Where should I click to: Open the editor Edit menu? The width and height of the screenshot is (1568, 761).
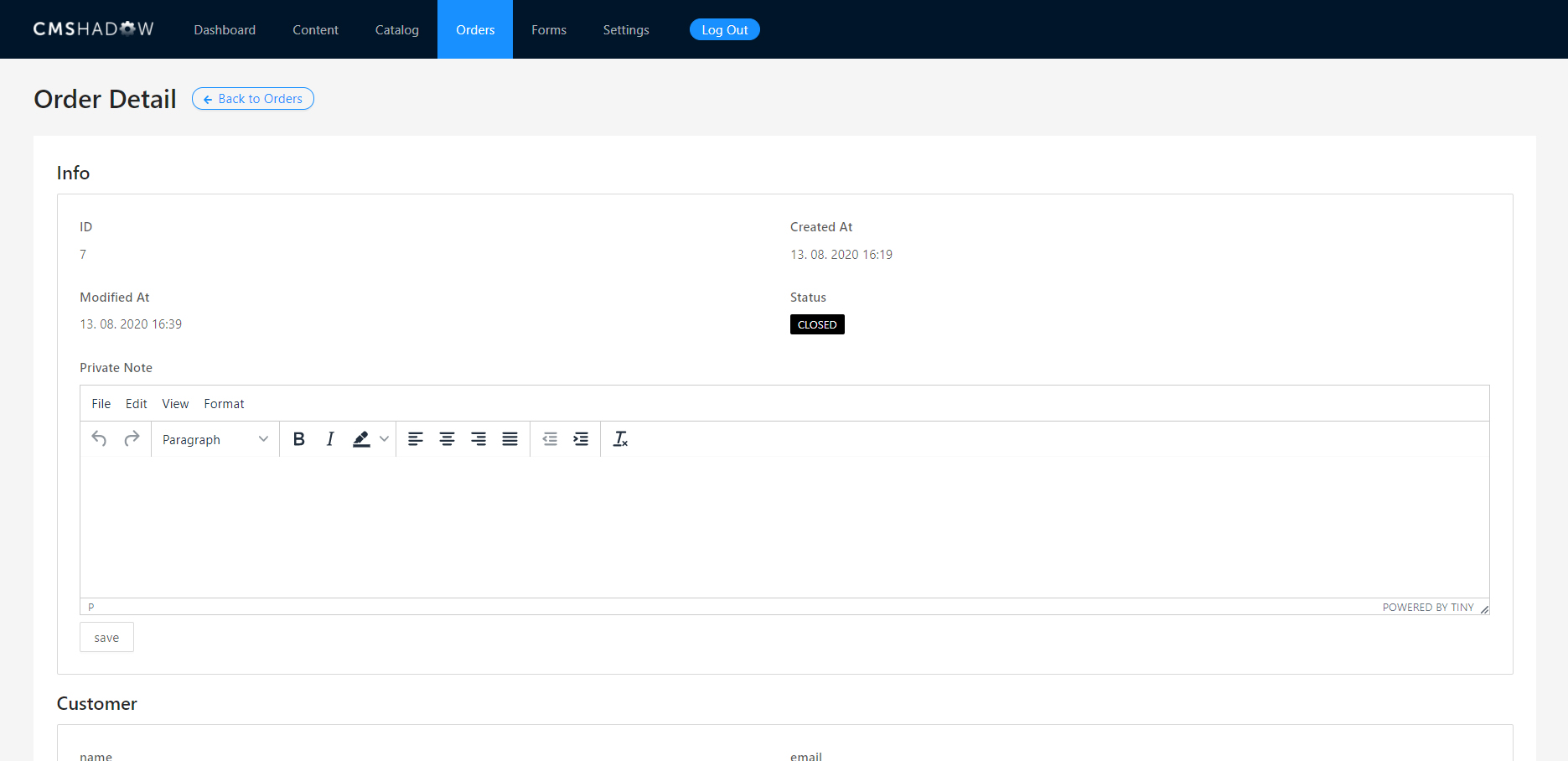pos(137,404)
